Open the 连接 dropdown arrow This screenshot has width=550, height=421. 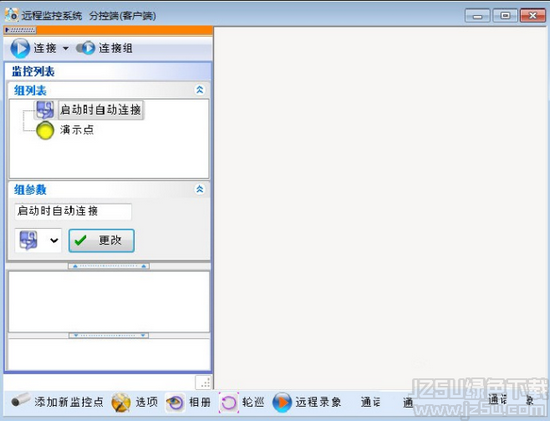[66, 48]
